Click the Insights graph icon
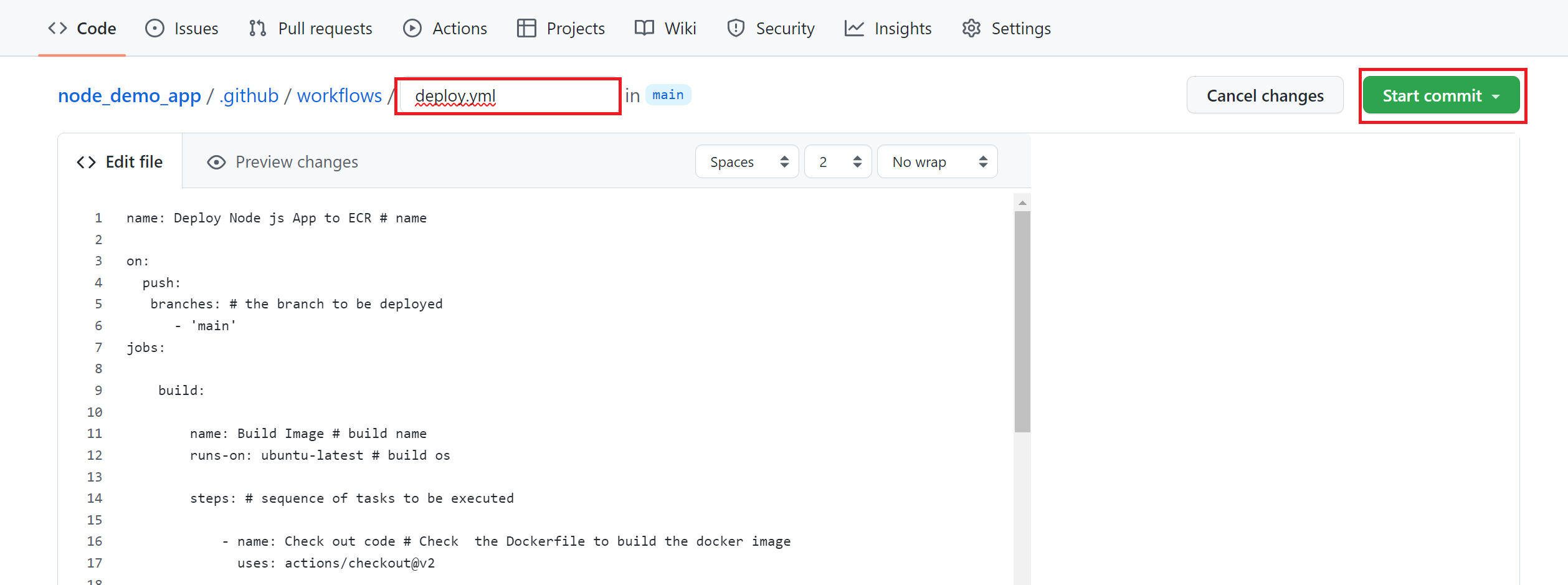The width and height of the screenshot is (1568, 585). [x=854, y=29]
